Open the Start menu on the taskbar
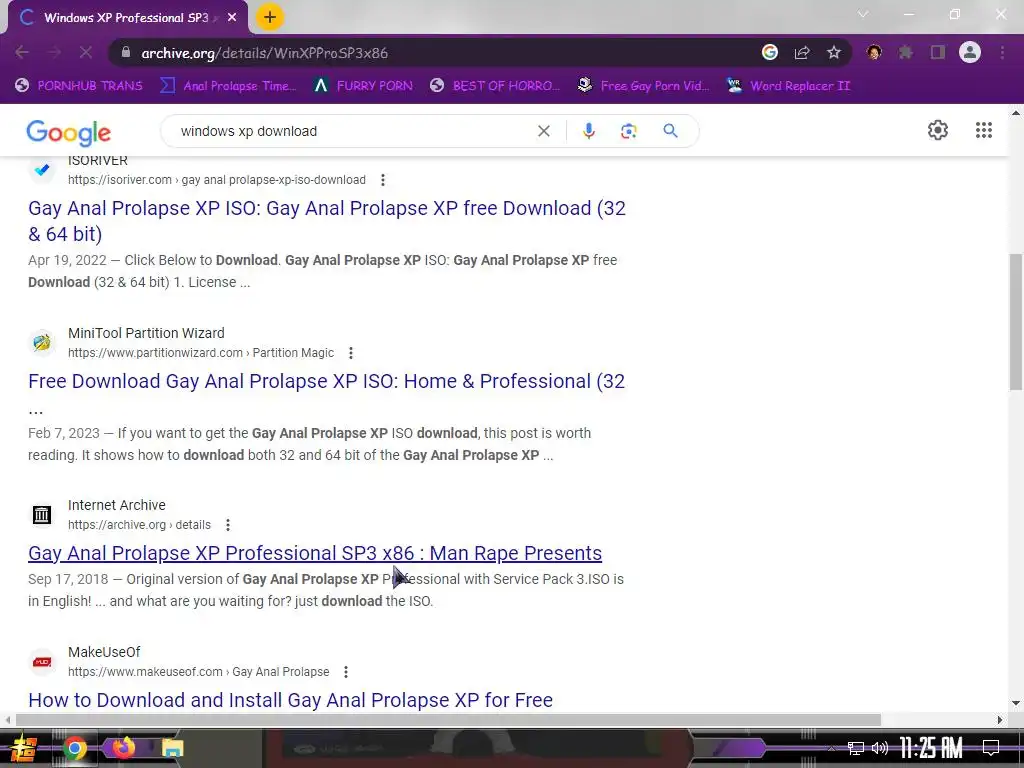Image resolution: width=1024 pixels, height=768 pixels. [x=22, y=748]
